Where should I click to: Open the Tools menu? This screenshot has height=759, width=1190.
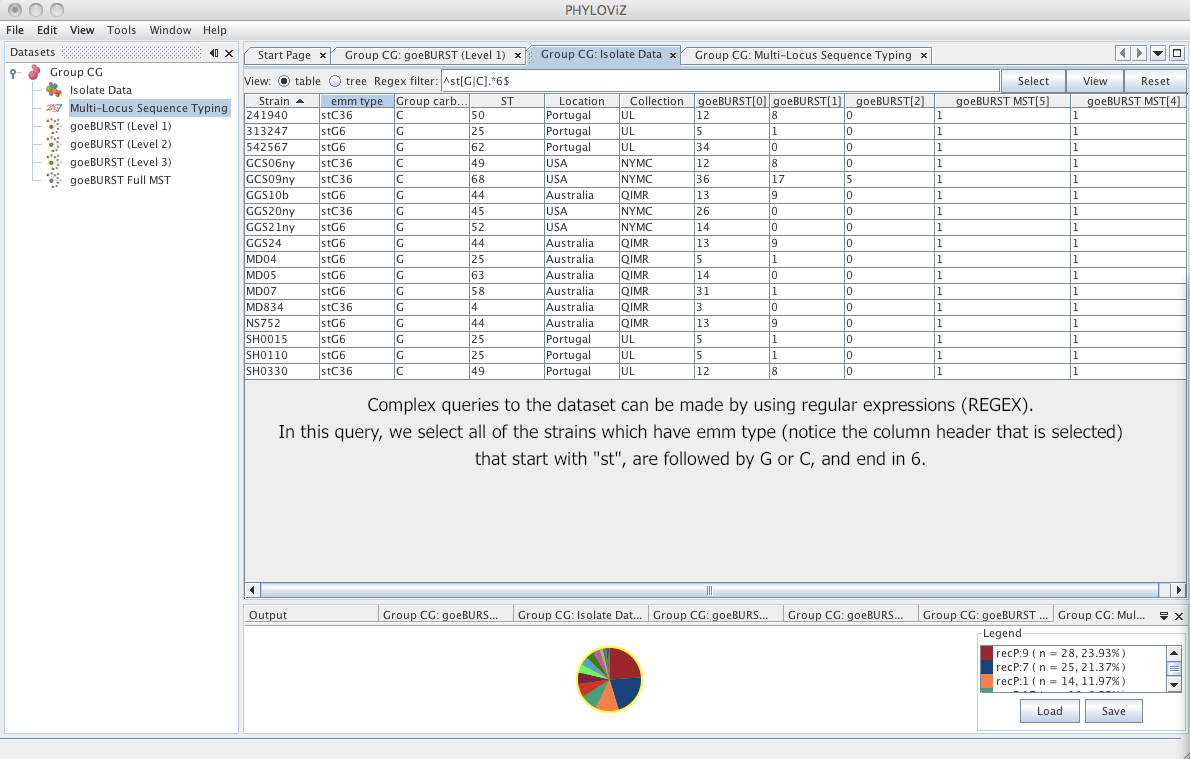pos(121,30)
